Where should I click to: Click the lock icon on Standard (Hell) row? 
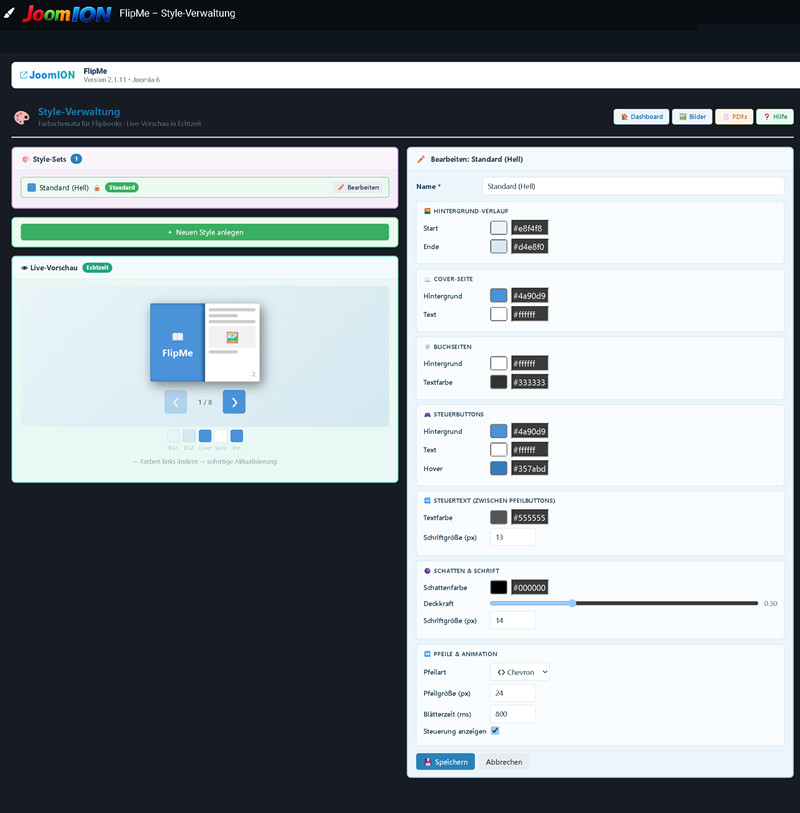coord(97,188)
